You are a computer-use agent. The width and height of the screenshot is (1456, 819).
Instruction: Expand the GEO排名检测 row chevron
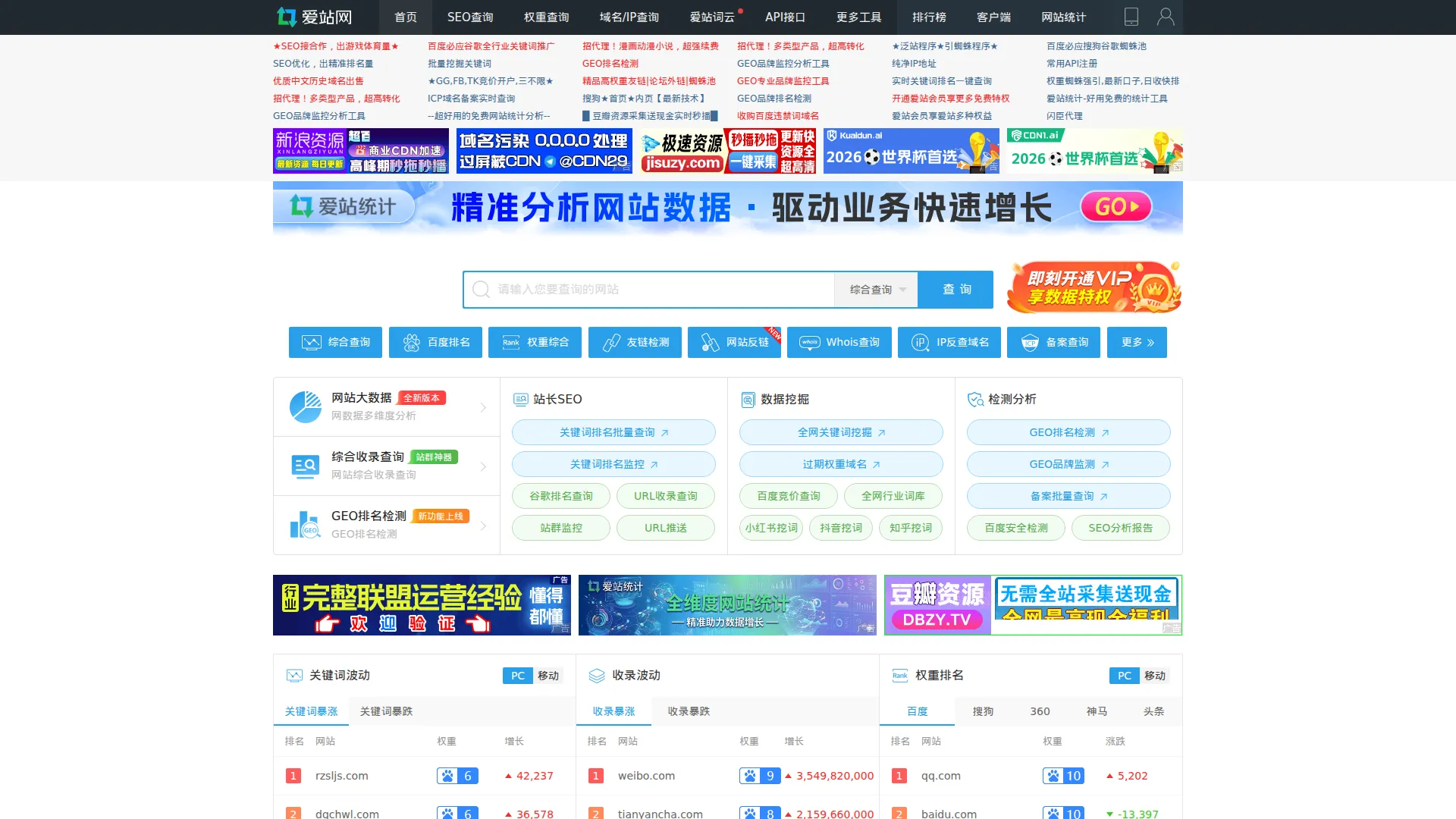click(483, 526)
